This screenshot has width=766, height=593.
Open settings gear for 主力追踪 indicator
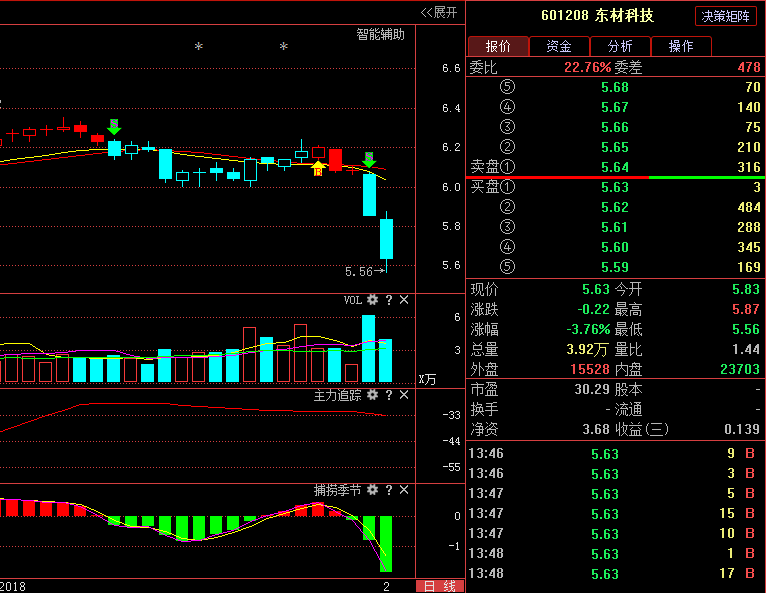pos(372,395)
